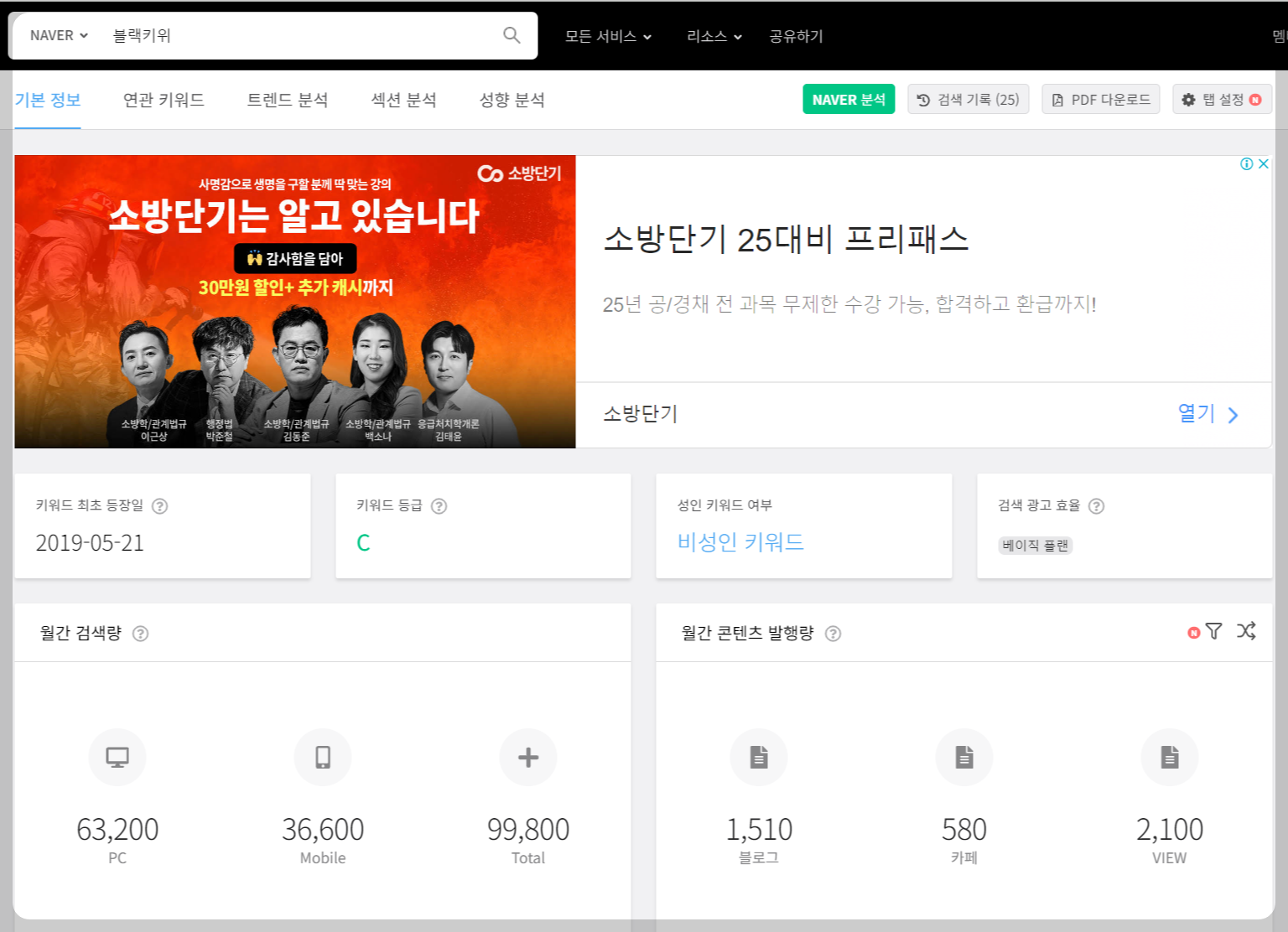Expand the 리소스 menu
This screenshot has width=1288, height=932.
click(714, 36)
